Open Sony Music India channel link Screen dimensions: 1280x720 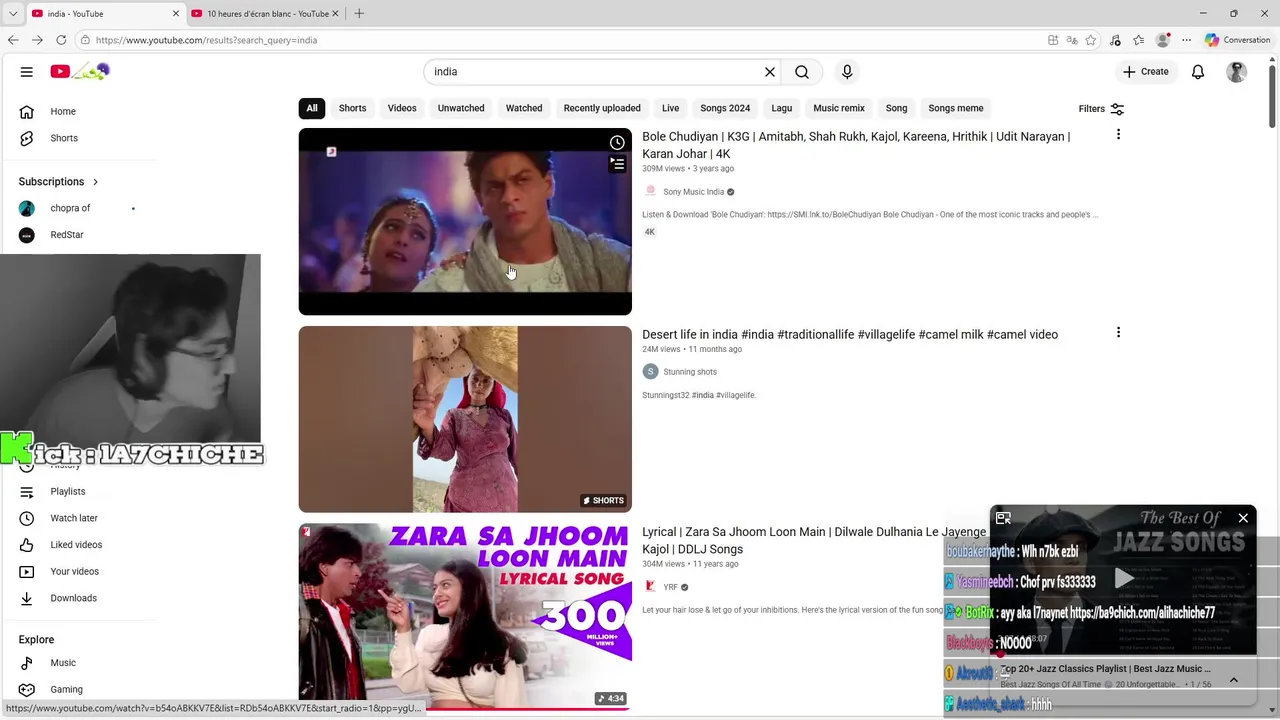(693, 192)
